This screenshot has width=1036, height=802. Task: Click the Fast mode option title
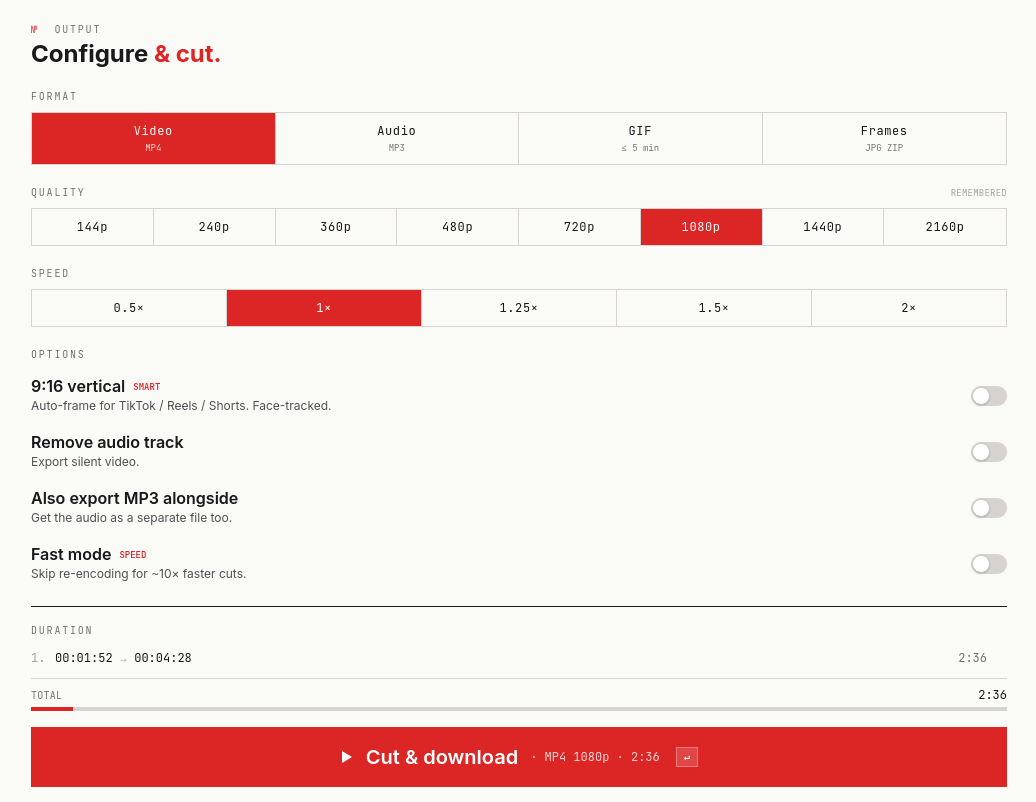coord(71,554)
